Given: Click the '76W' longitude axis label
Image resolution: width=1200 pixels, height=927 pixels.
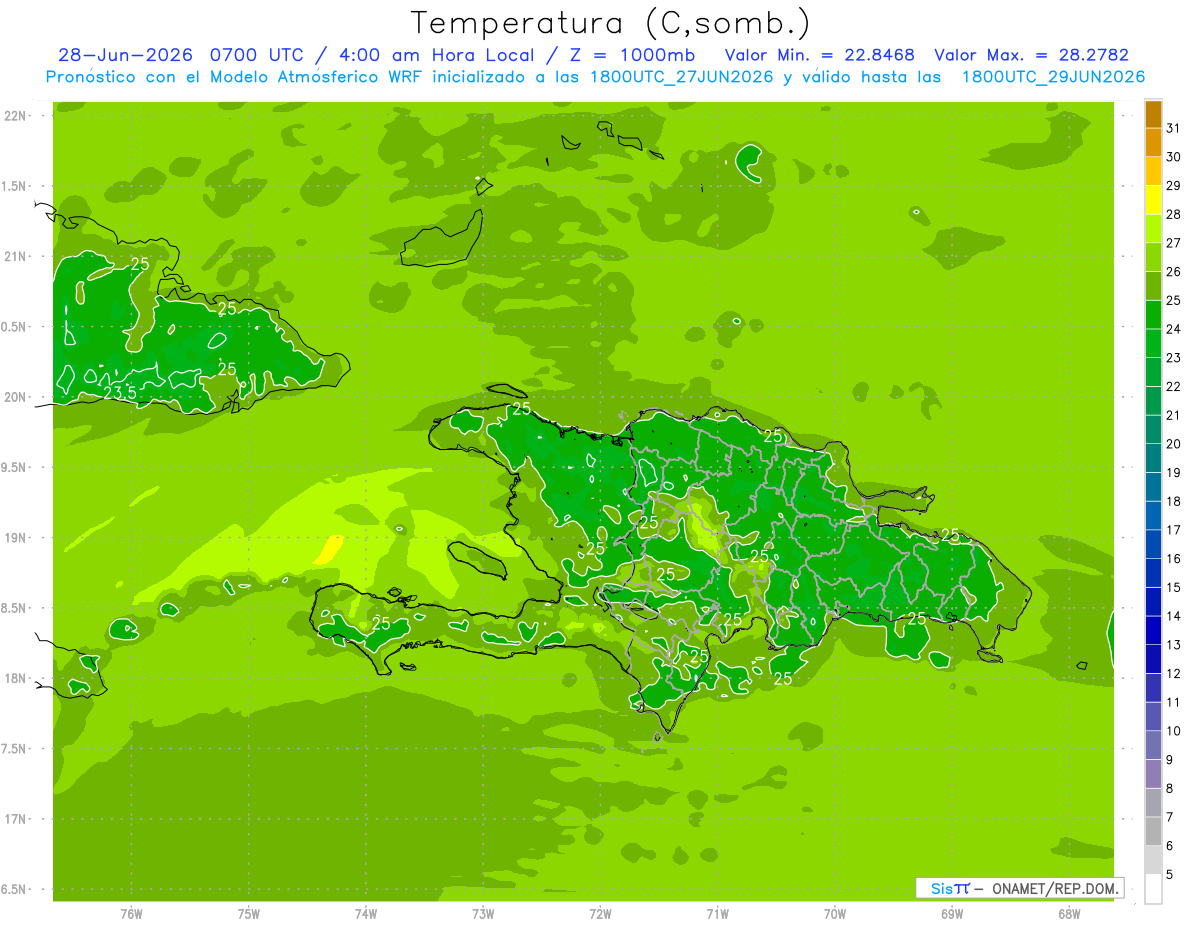Looking at the screenshot, I should coord(131,913).
